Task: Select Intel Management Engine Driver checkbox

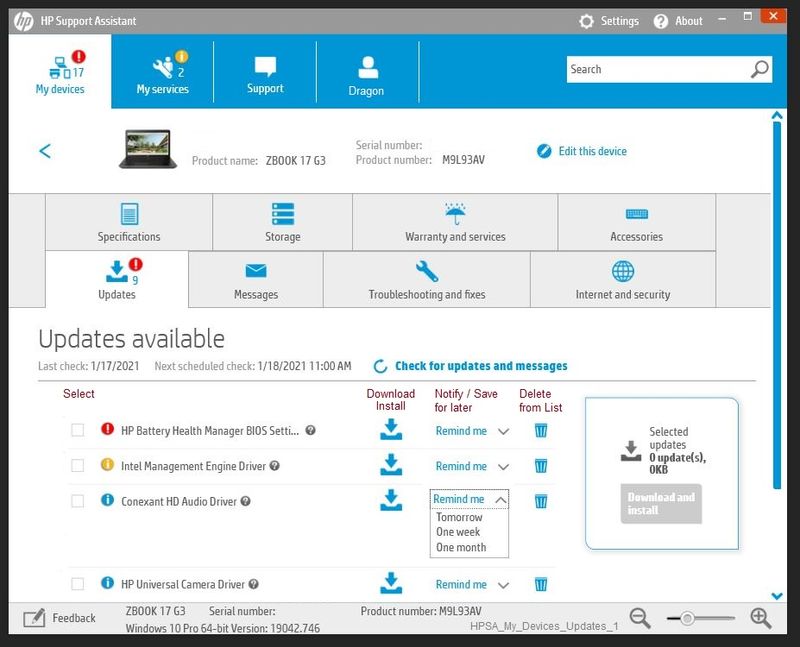Action: pyautogui.click(x=78, y=465)
